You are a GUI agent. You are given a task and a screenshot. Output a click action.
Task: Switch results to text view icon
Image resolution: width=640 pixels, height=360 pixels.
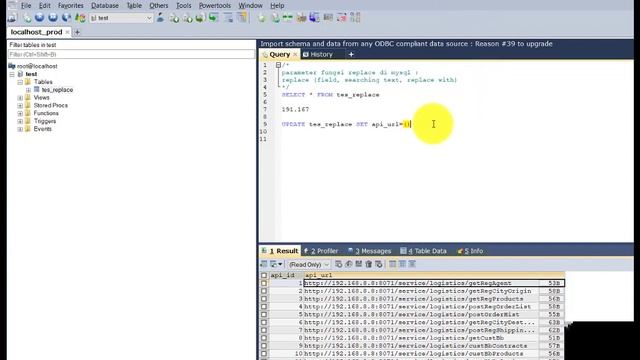pyautogui.click(x=412, y=264)
